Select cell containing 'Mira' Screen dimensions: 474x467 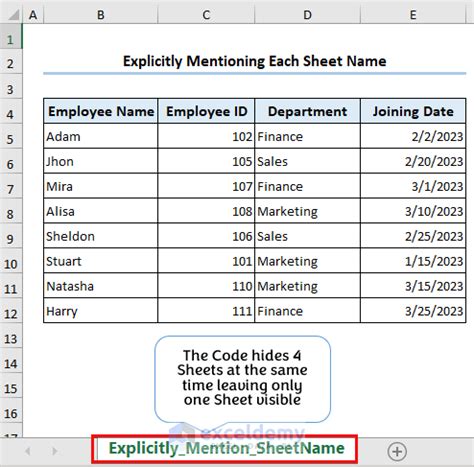pos(101,186)
